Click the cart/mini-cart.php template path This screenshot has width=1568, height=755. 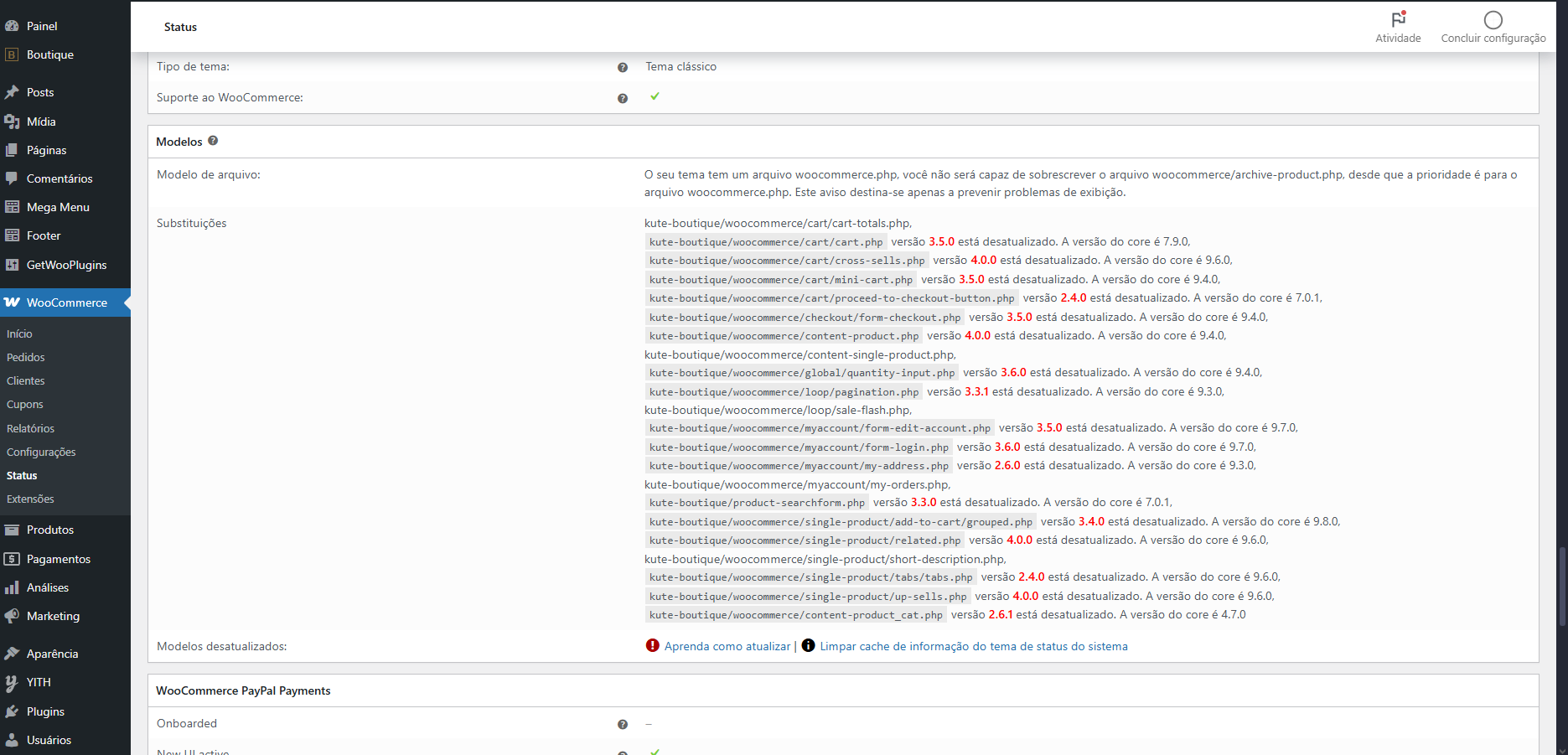point(781,280)
